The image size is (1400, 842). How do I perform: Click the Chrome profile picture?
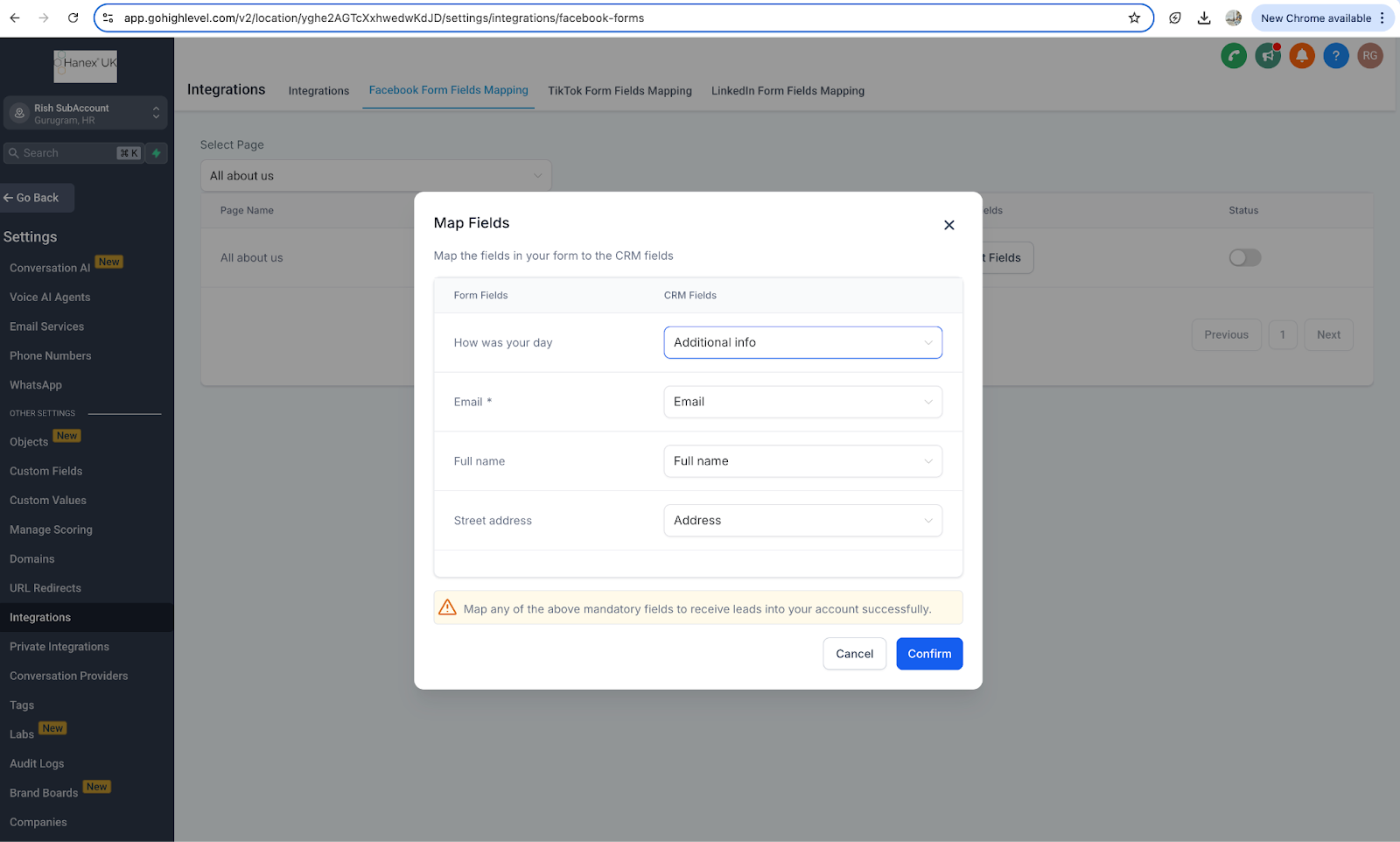1234,18
